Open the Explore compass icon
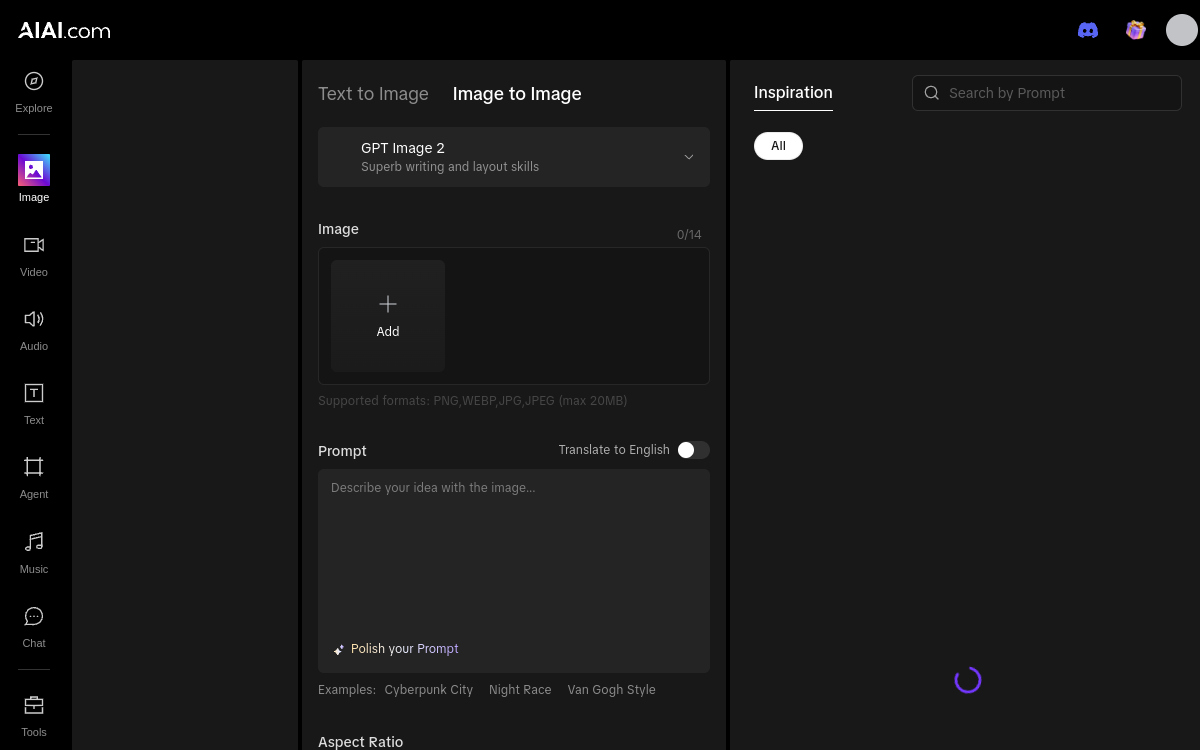 [x=34, y=81]
